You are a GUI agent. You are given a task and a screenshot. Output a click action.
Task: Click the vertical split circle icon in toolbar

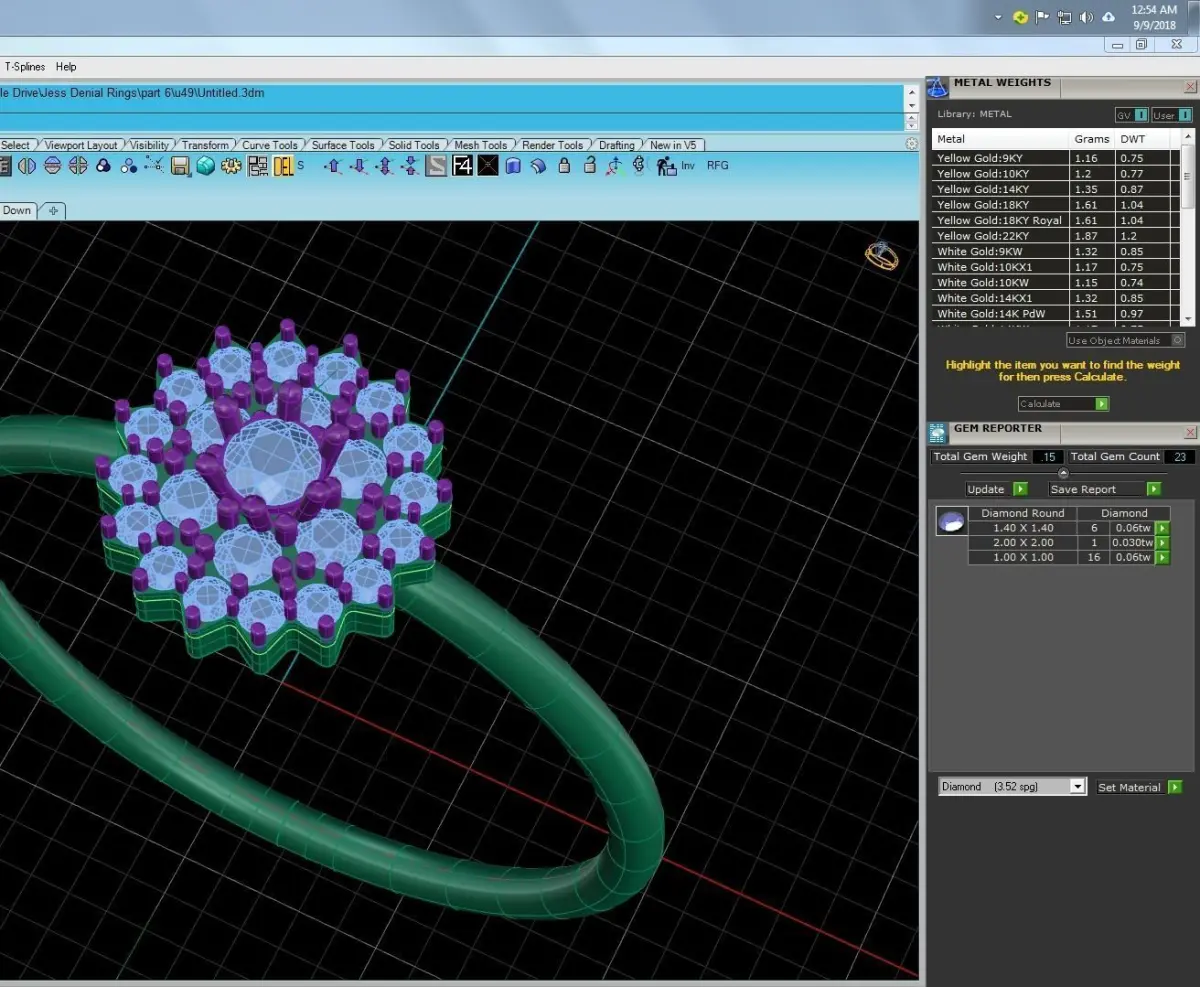27,166
